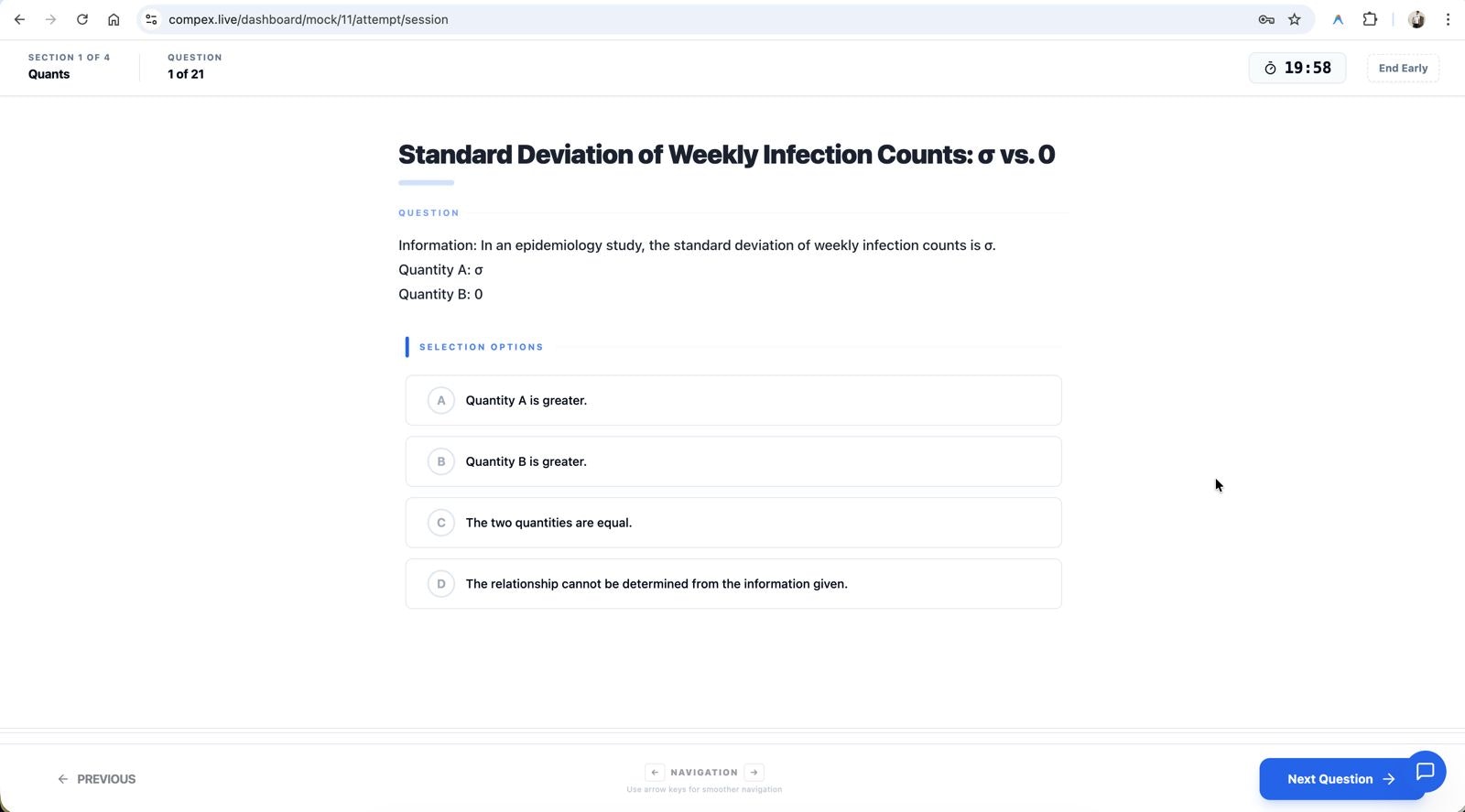Open the password manager key icon
The image size is (1465, 812).
click(1265, 19)
